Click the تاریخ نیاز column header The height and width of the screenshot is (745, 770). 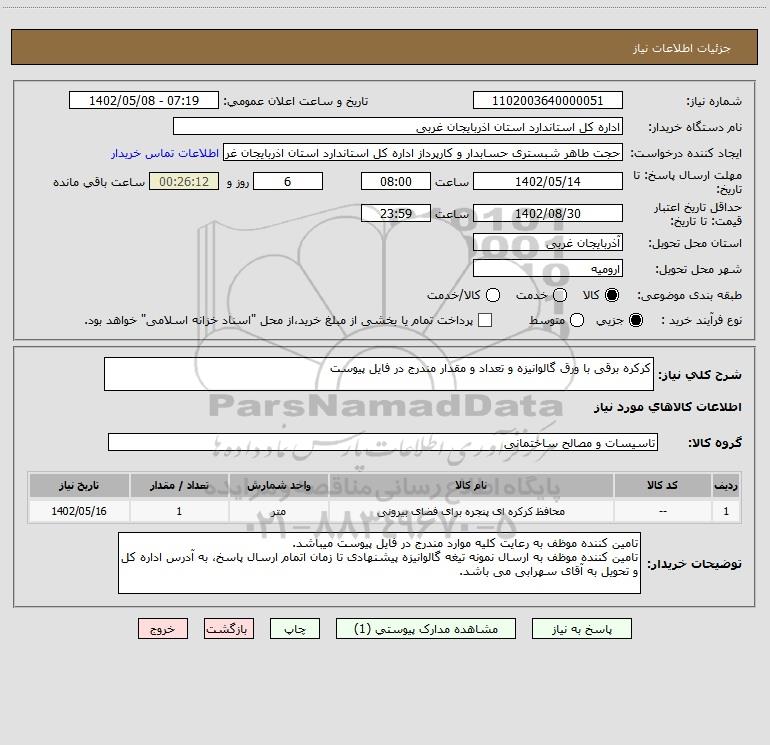coord(79,485)
